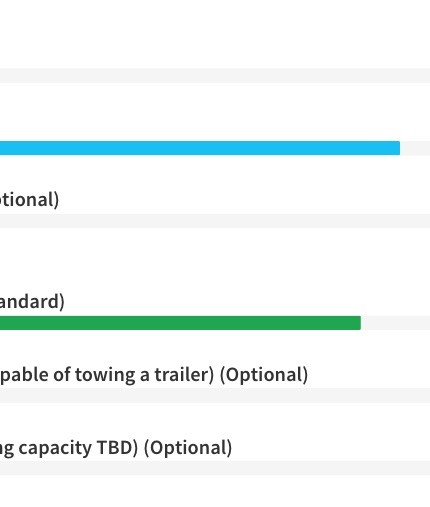Click the empty bar below the capacity TBD option

tap(215, 468)
